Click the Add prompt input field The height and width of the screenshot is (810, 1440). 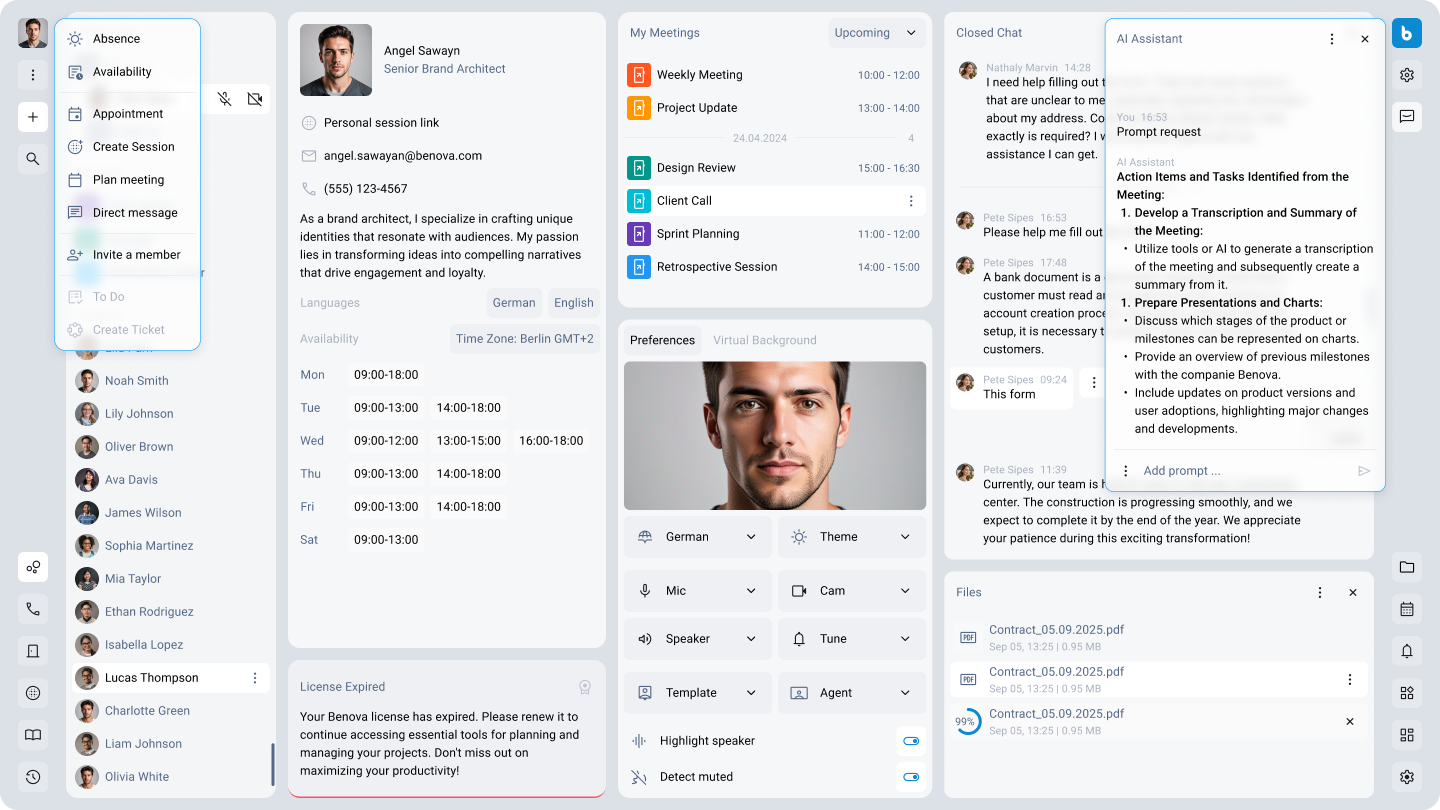[1240, 471]
